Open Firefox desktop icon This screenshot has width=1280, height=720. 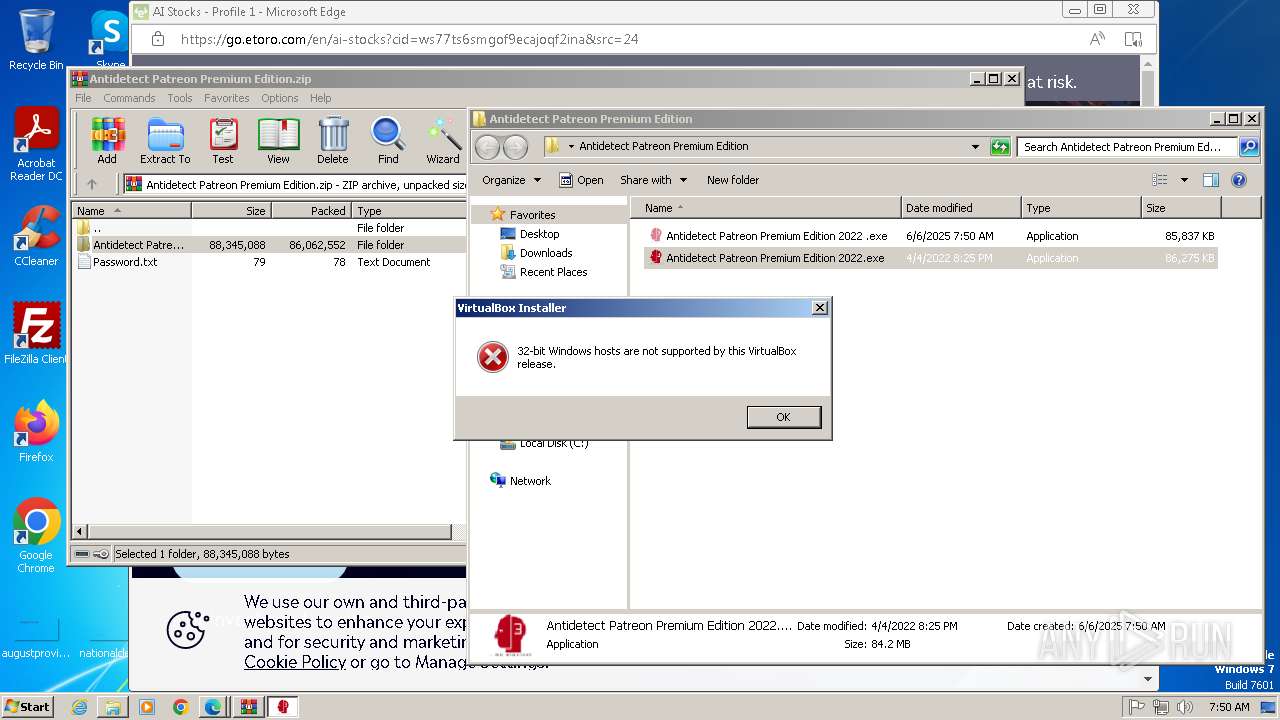click(x=36, y=431)
